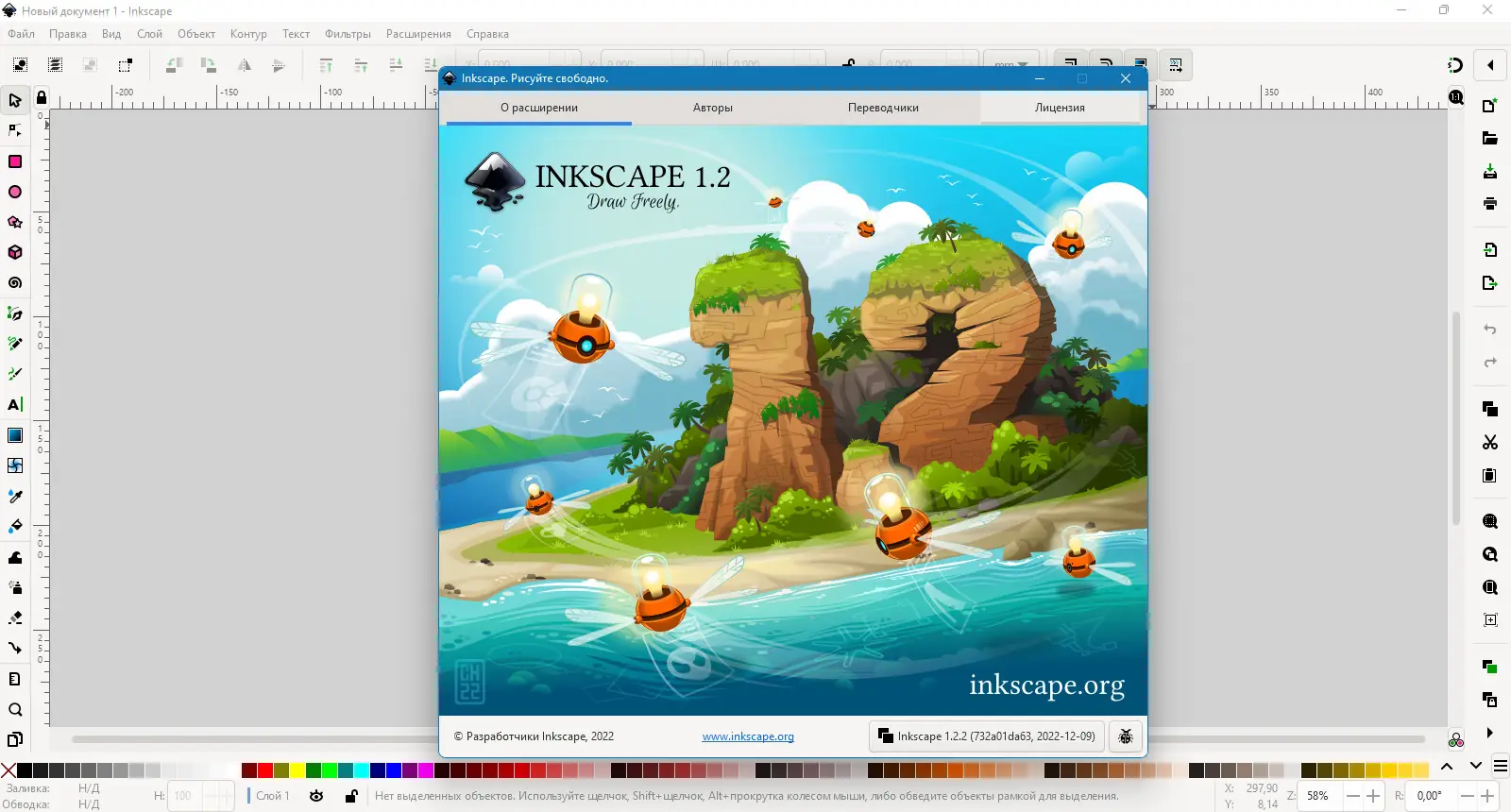This screenshot has height=812, width=1511.
Task: Open the www.inkscape.org link
Action: coord(748,736)
